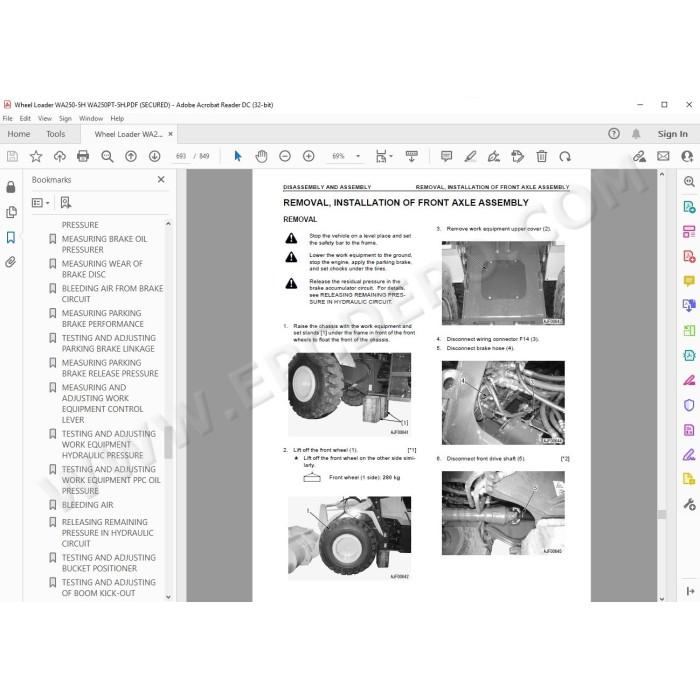Toggle the Bookmarks panel sidebar icon
The image size is (700, 700).
(x=11, y=238)
